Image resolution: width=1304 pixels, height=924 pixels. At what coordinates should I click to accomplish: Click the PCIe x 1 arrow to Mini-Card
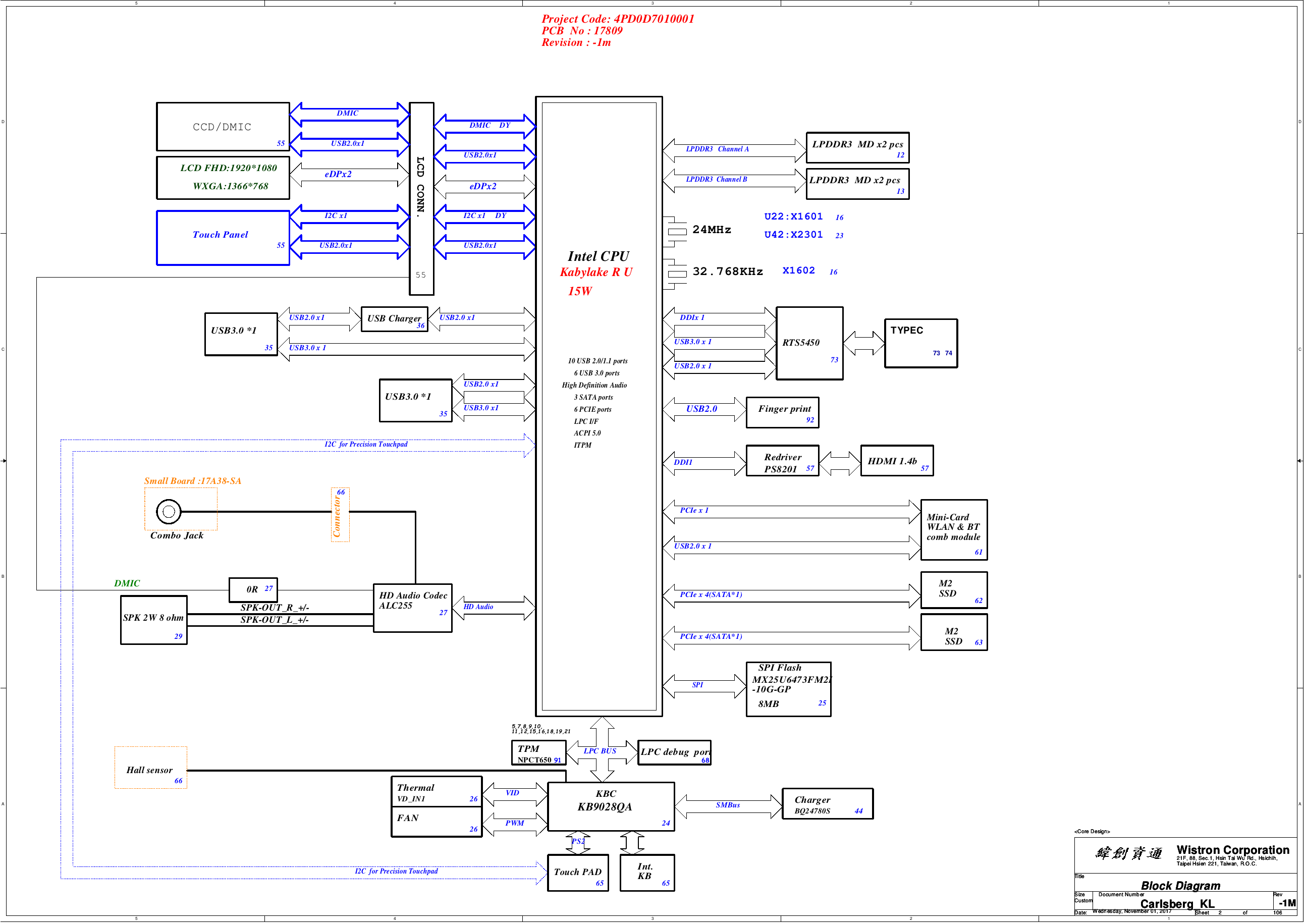[791, 512]
